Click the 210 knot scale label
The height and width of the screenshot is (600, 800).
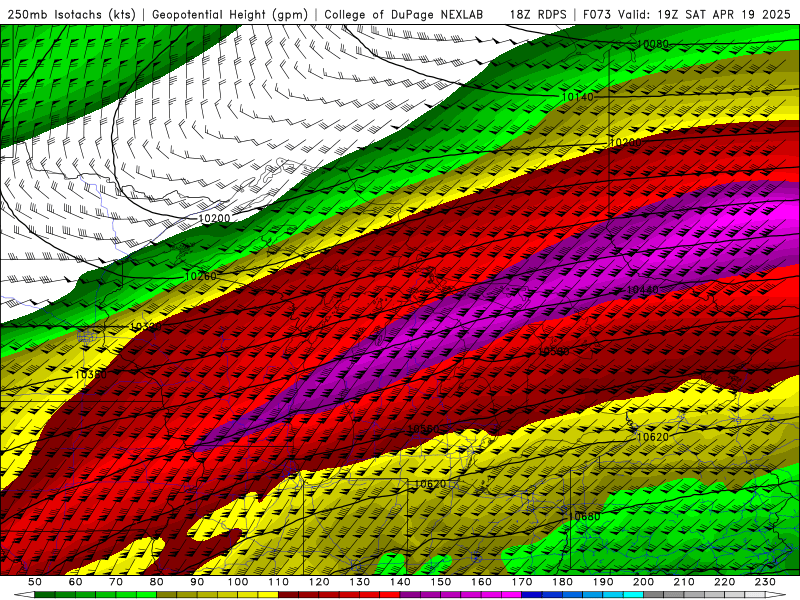pos(685,582)
